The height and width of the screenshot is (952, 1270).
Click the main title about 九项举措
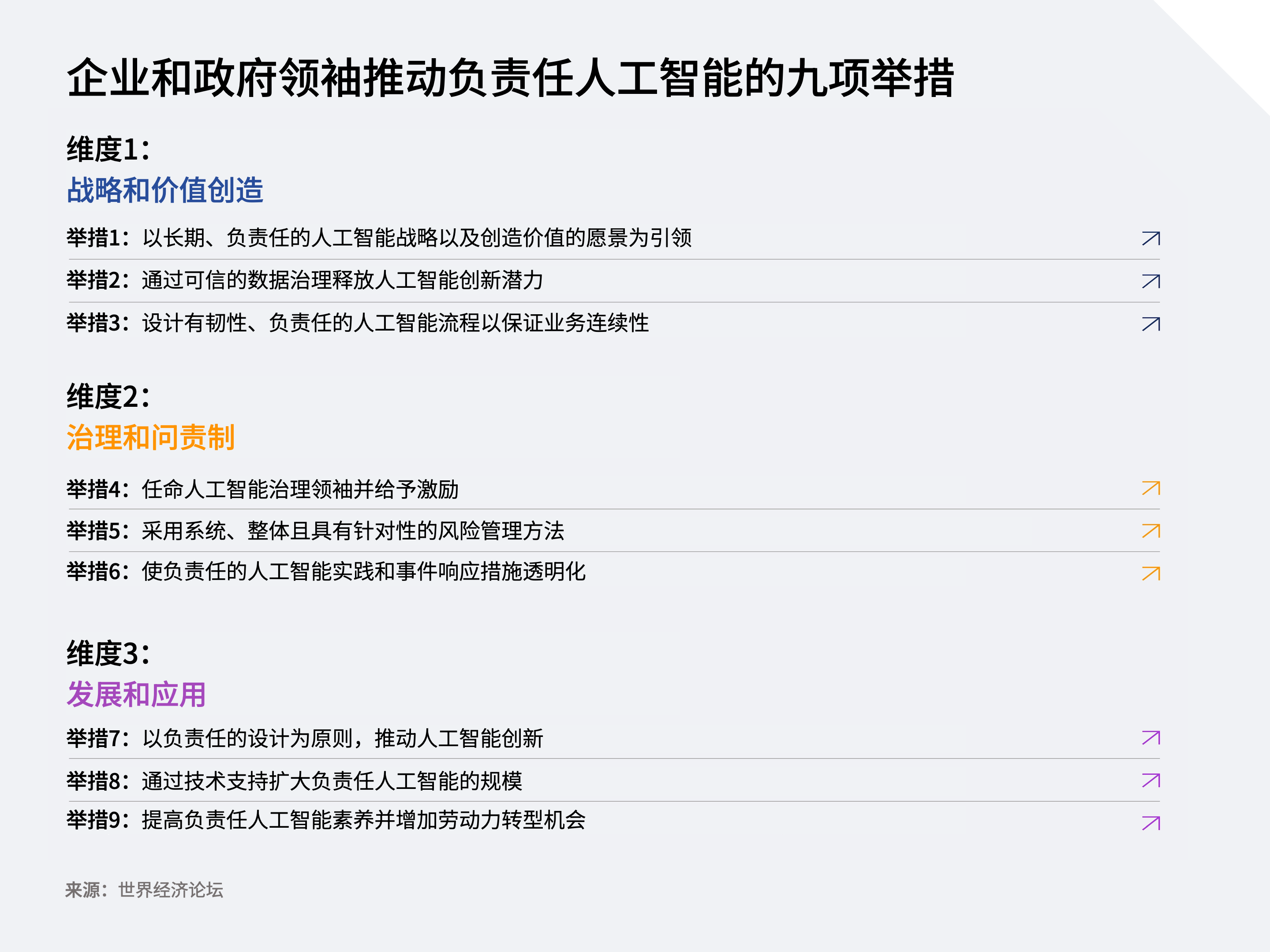[510, 78]
